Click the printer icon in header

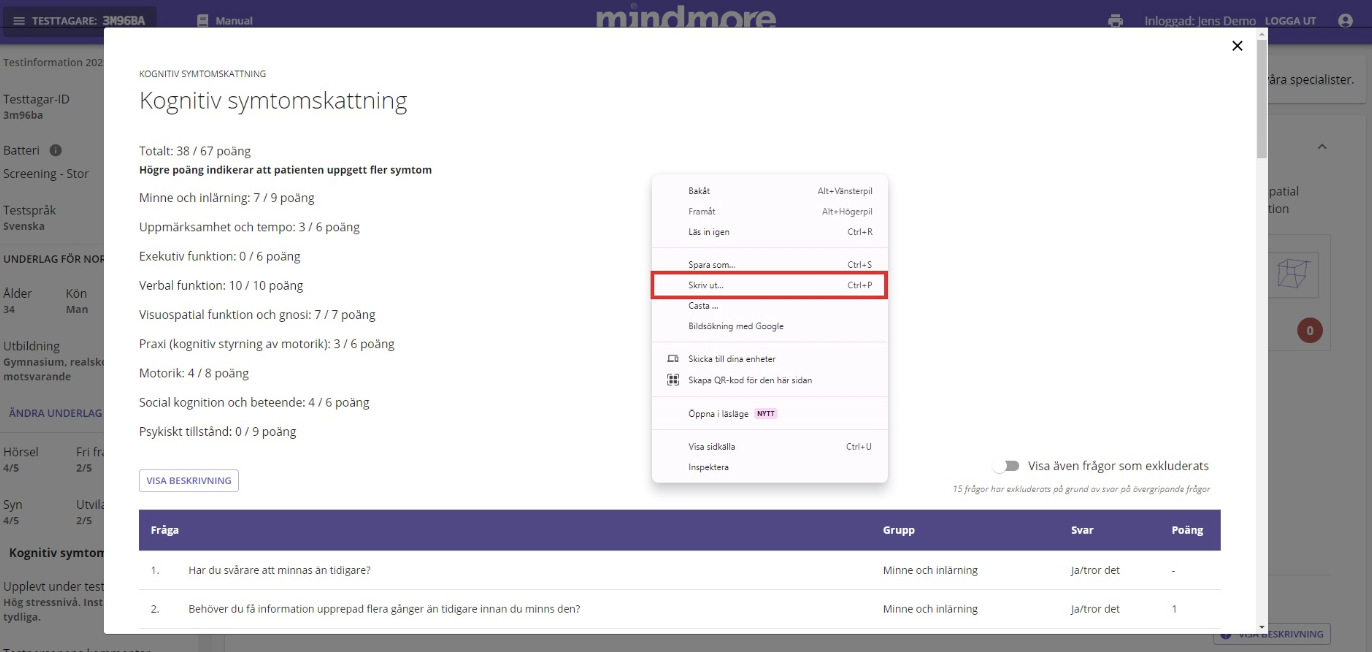tap(1115, 21)
